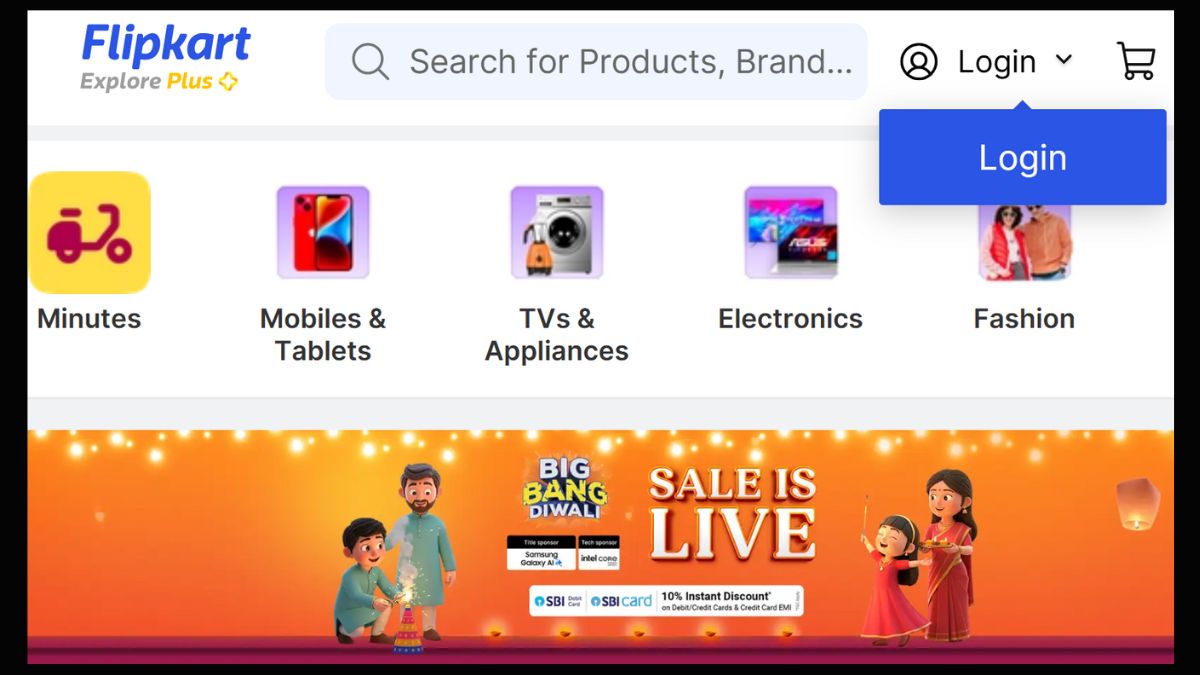Screen dimensions: 1200x675
Task: Focus the Search for Products field
Action: click(x=596, y=62)
